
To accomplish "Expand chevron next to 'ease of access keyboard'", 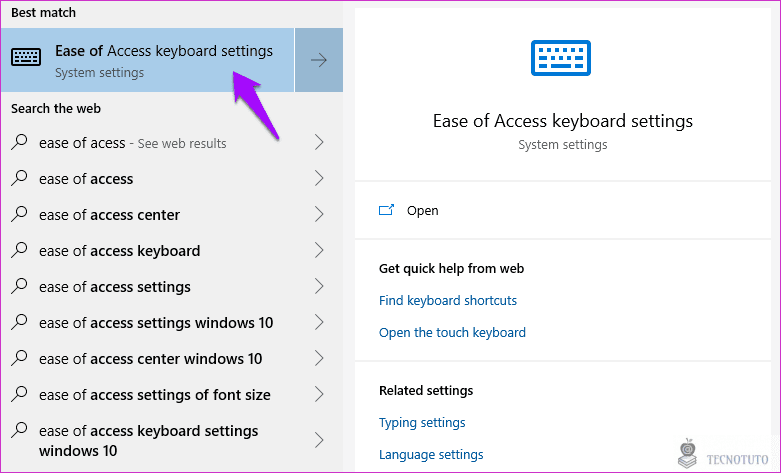I will pyautogui.click(x=319, y=250).
